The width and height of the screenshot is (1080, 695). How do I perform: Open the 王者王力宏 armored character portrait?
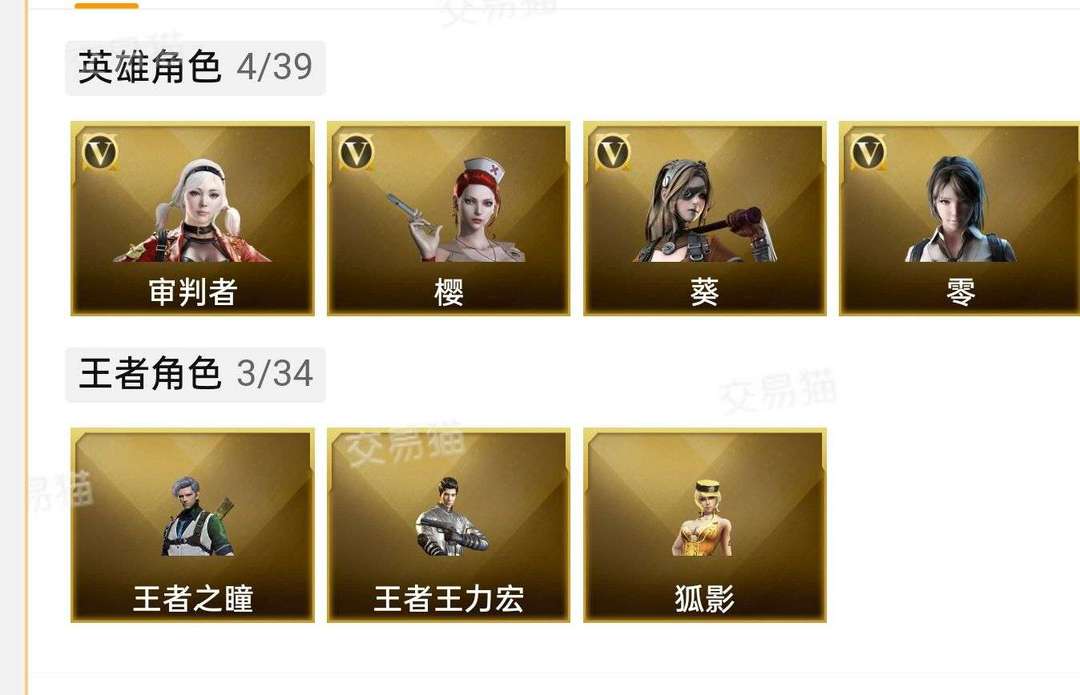pos(452,517)
